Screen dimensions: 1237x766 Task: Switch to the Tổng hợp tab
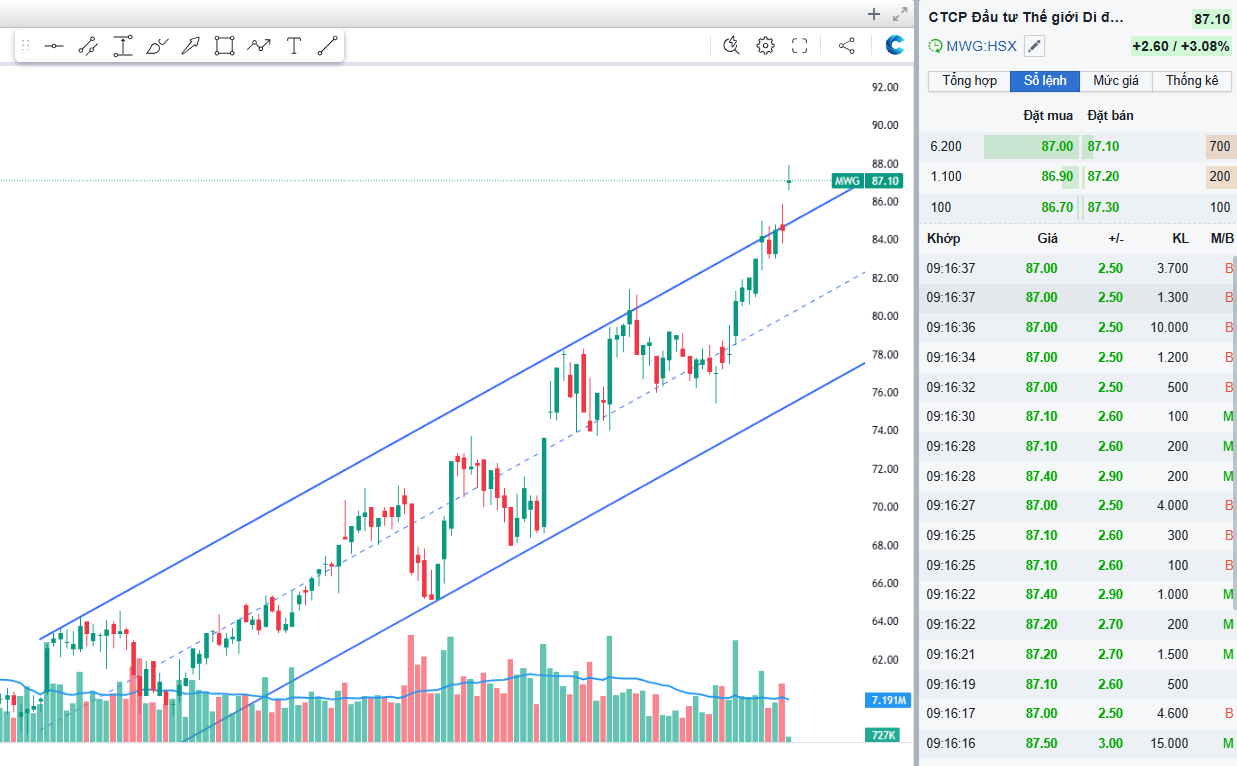tap(969, 81)
